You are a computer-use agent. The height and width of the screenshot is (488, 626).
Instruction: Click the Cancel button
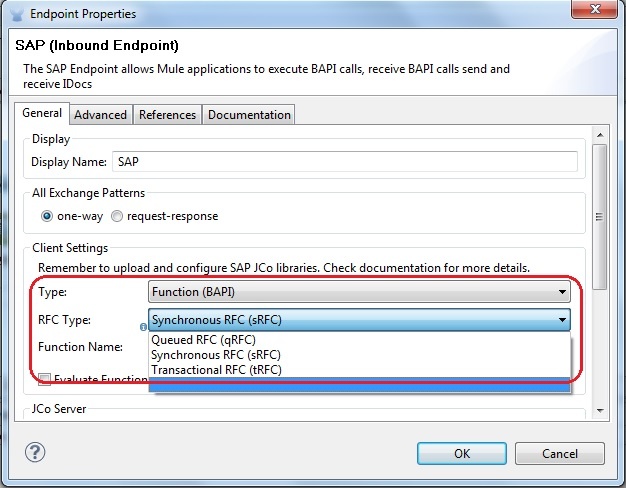(560, 453)
